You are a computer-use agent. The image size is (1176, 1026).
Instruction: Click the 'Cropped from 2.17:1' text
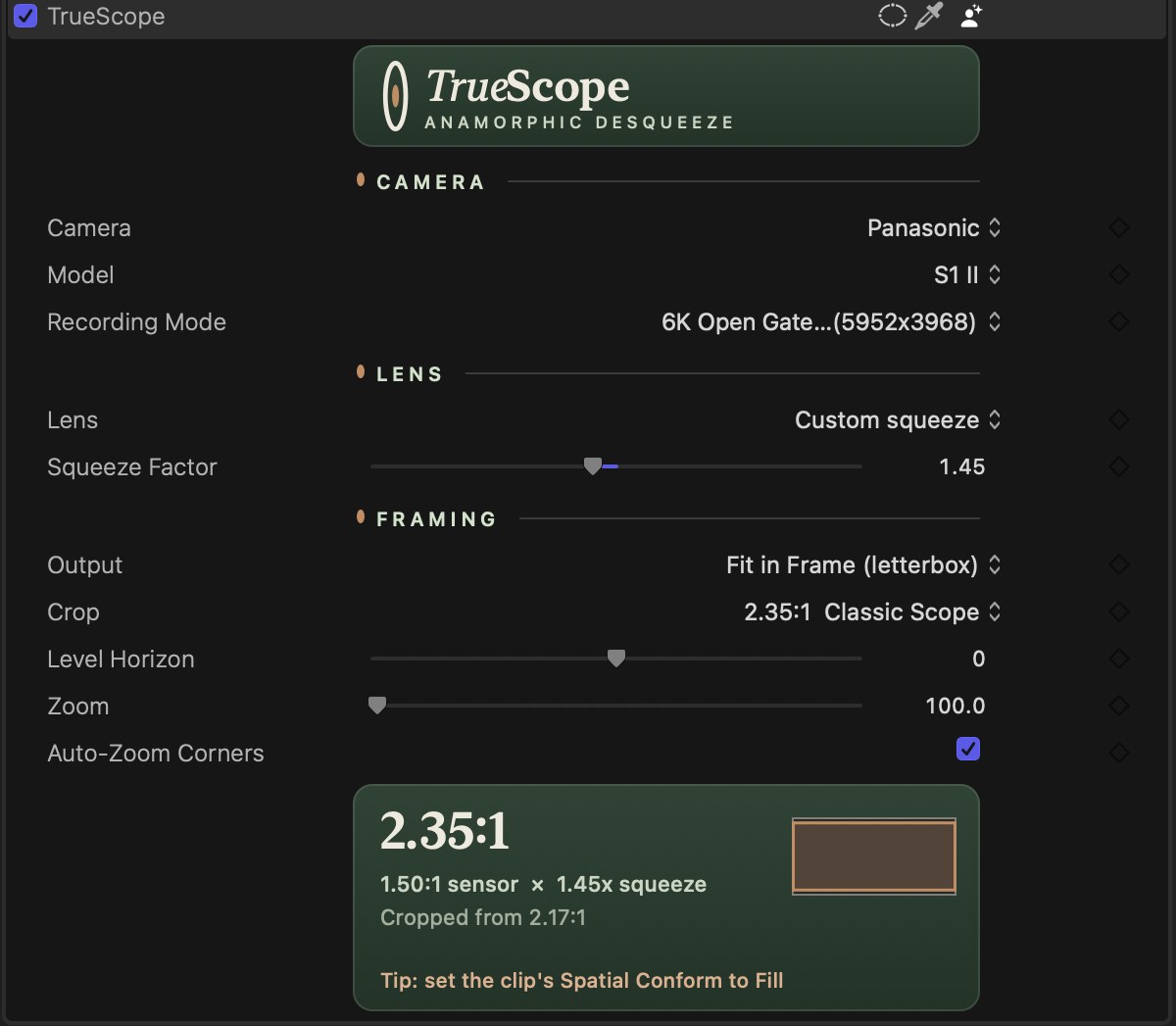coord(483,917)
